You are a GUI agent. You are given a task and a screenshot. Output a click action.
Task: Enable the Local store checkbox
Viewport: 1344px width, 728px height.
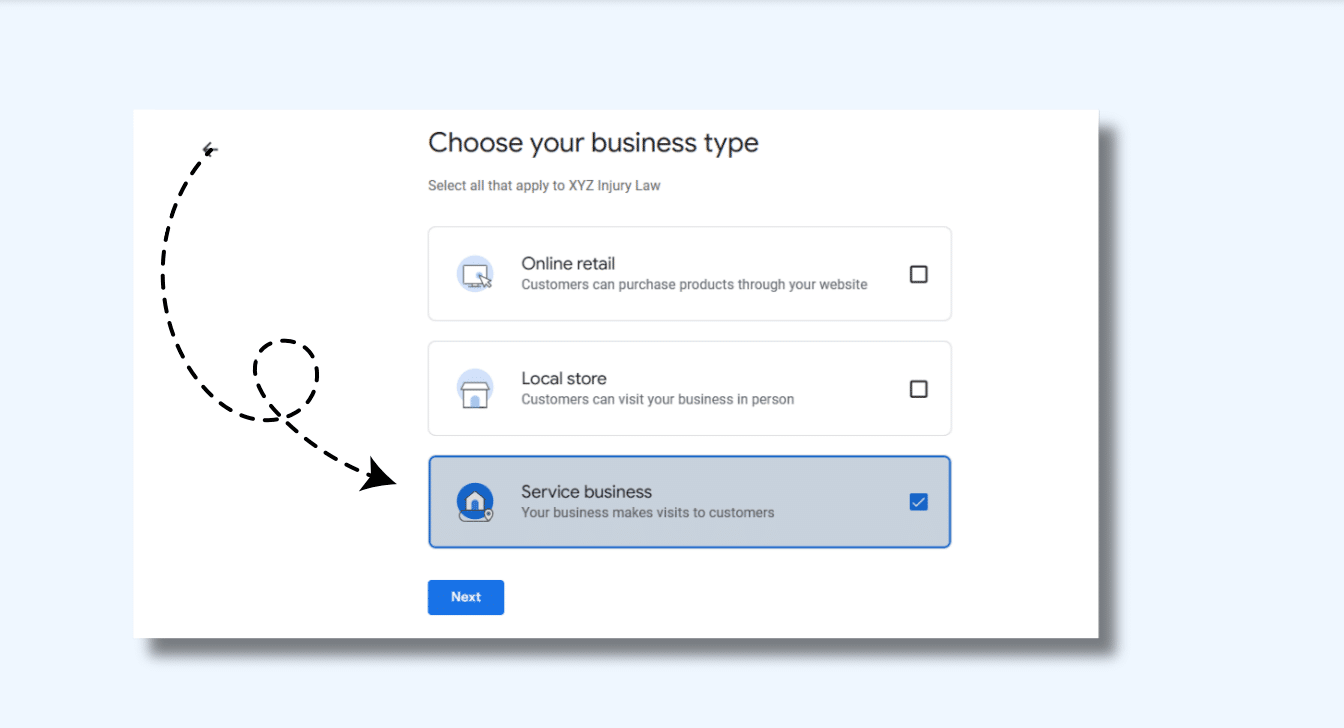[919, 389]
